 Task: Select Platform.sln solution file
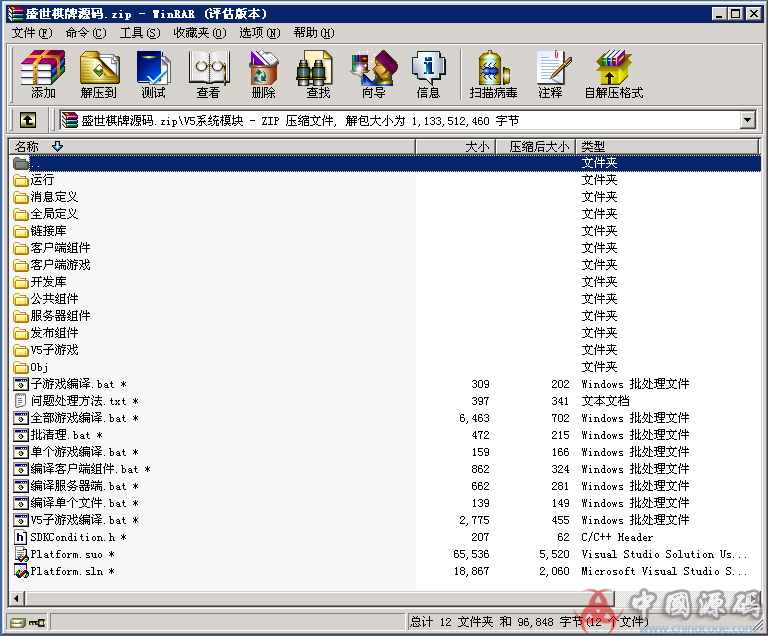coord(64,571)
